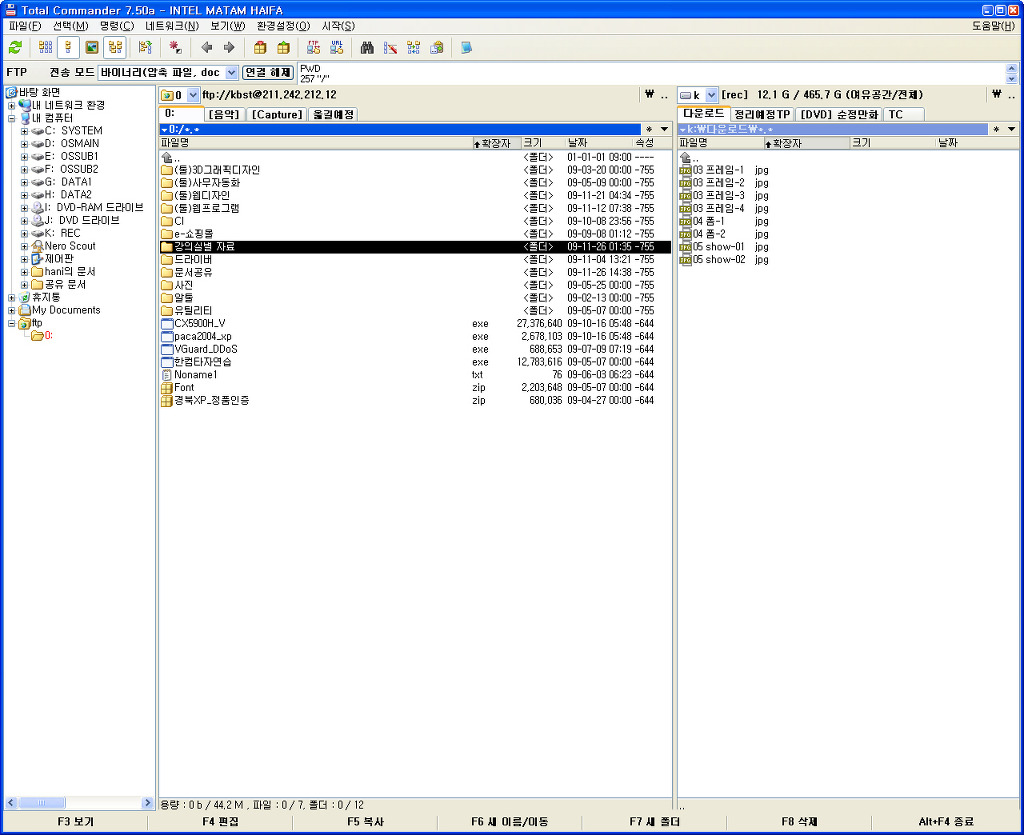Open the 네트워크(N) menu

coord(171,25)
